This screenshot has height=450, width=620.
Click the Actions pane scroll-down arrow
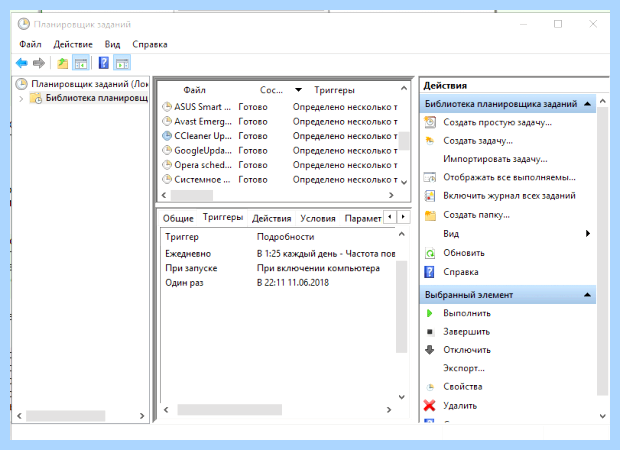pyautogui.click(x=603, y=416)
